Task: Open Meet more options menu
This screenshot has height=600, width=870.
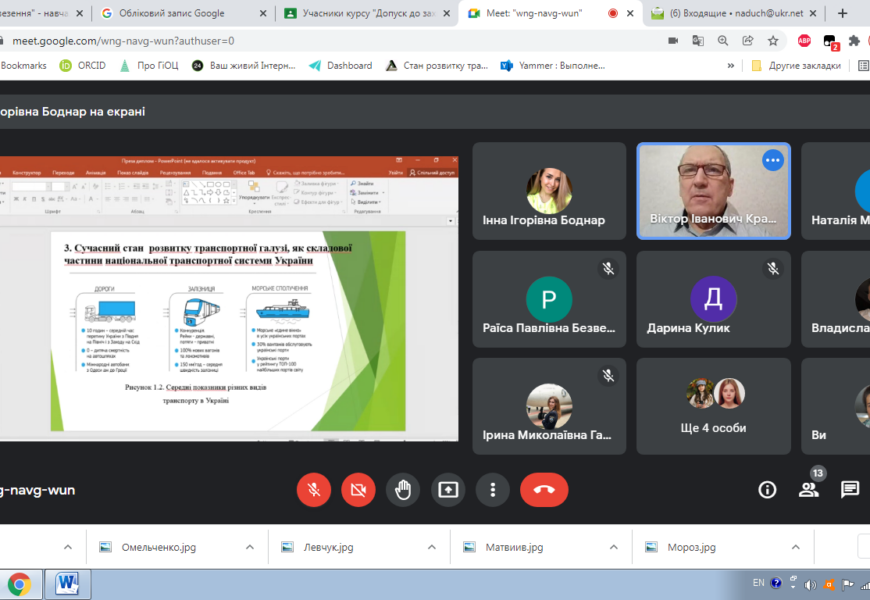Action: [x=493, y=490]
